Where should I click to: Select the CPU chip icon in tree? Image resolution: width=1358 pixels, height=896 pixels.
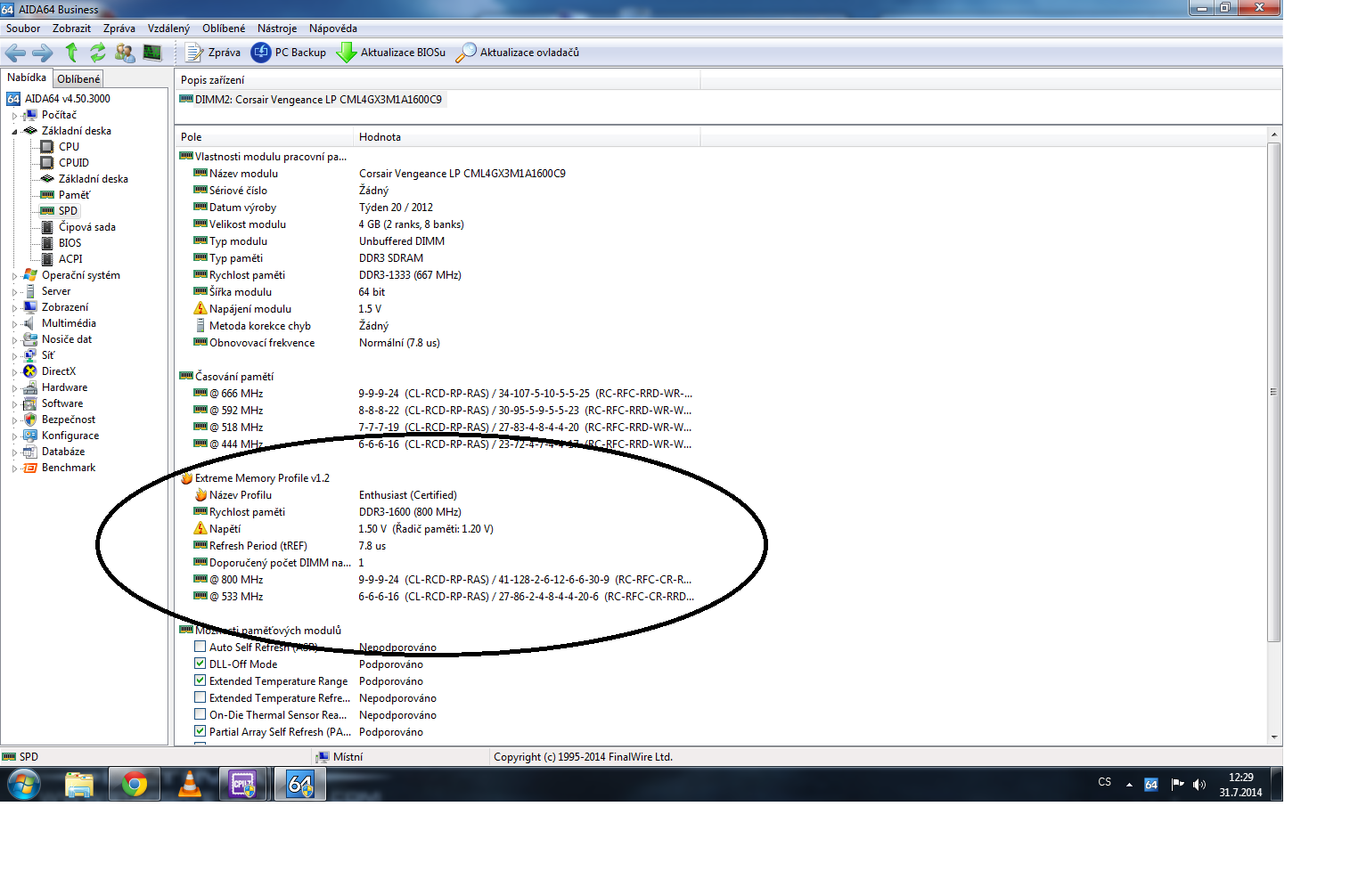pyautogui.click(x=47, y=147)
